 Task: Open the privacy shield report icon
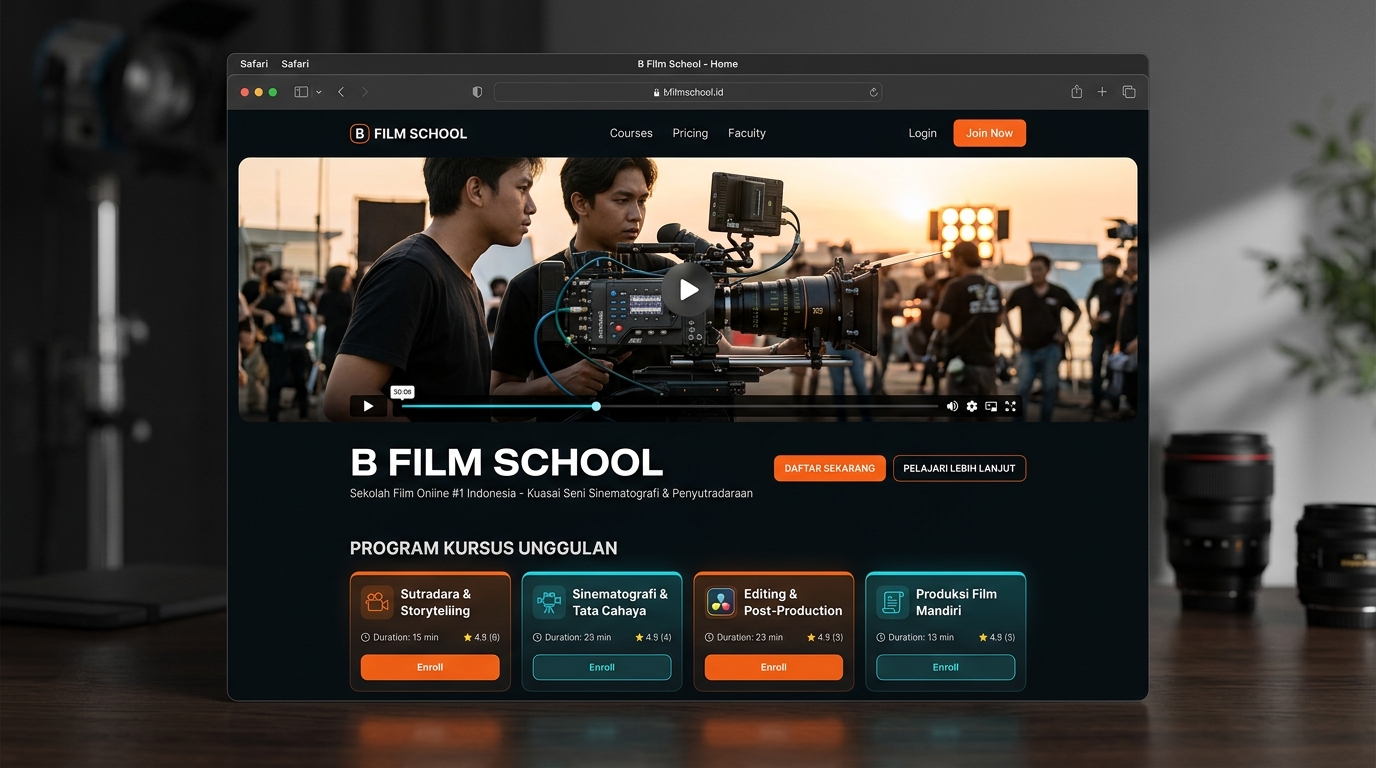pyautogui.click(x=477, y=92)
